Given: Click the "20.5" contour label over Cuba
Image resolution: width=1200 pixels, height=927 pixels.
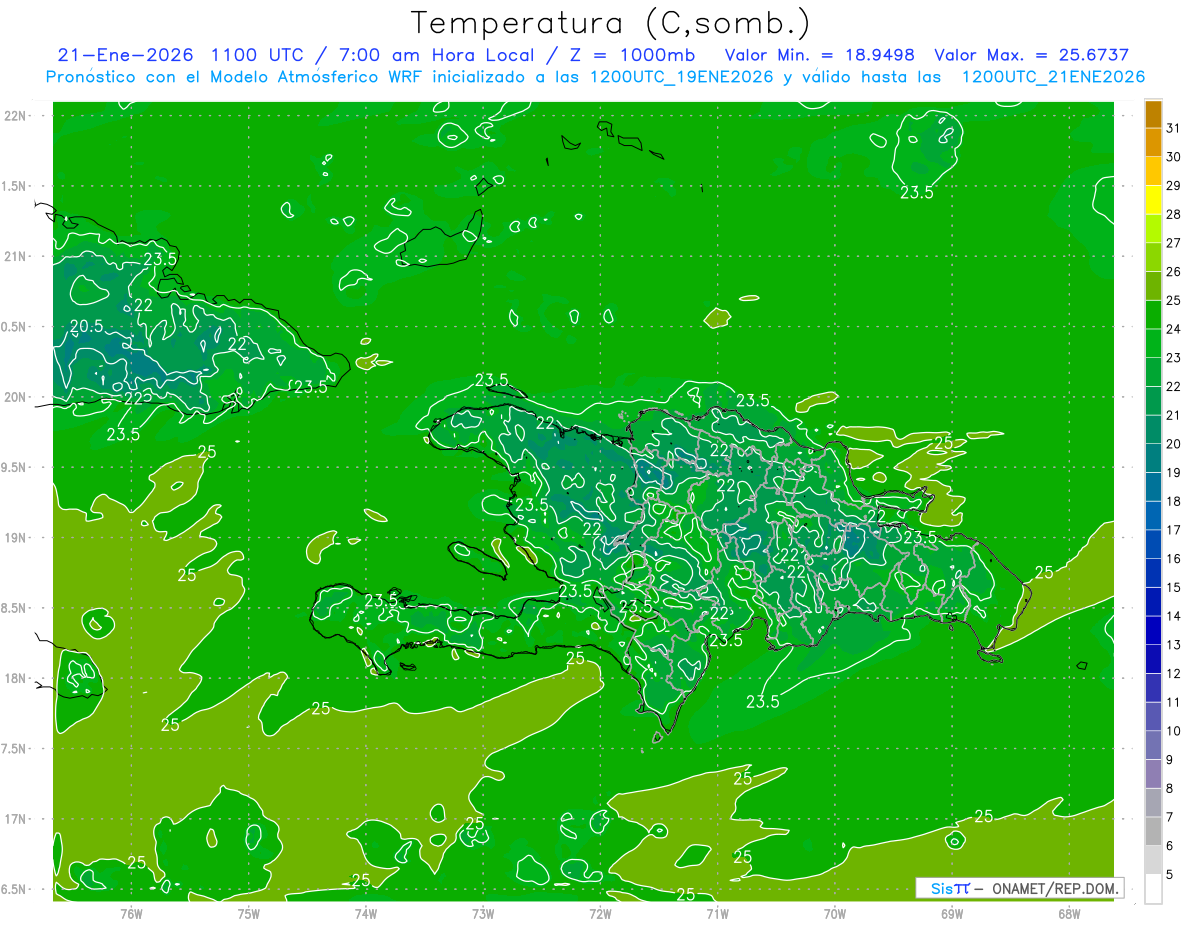Looking at the screenshot, I should click(87, 325).
